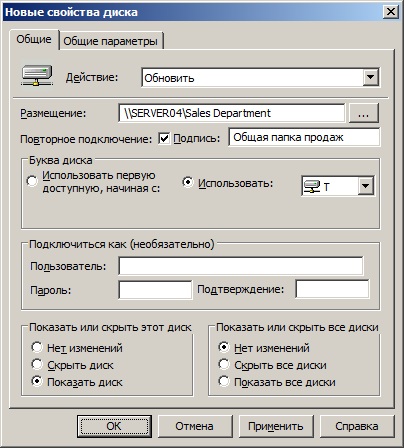Screen dimensions: 404x448
Task: Click into the Пароль field
Action: click(155, 289)
